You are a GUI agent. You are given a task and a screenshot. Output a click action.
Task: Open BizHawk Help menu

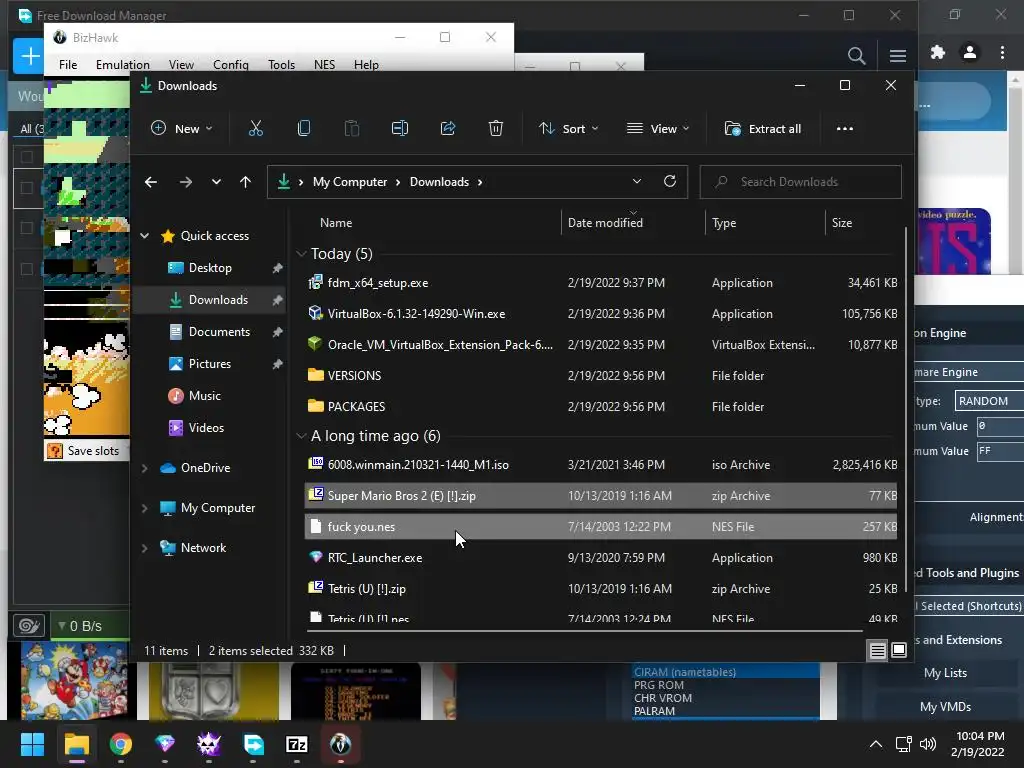(x=366, y=65)
